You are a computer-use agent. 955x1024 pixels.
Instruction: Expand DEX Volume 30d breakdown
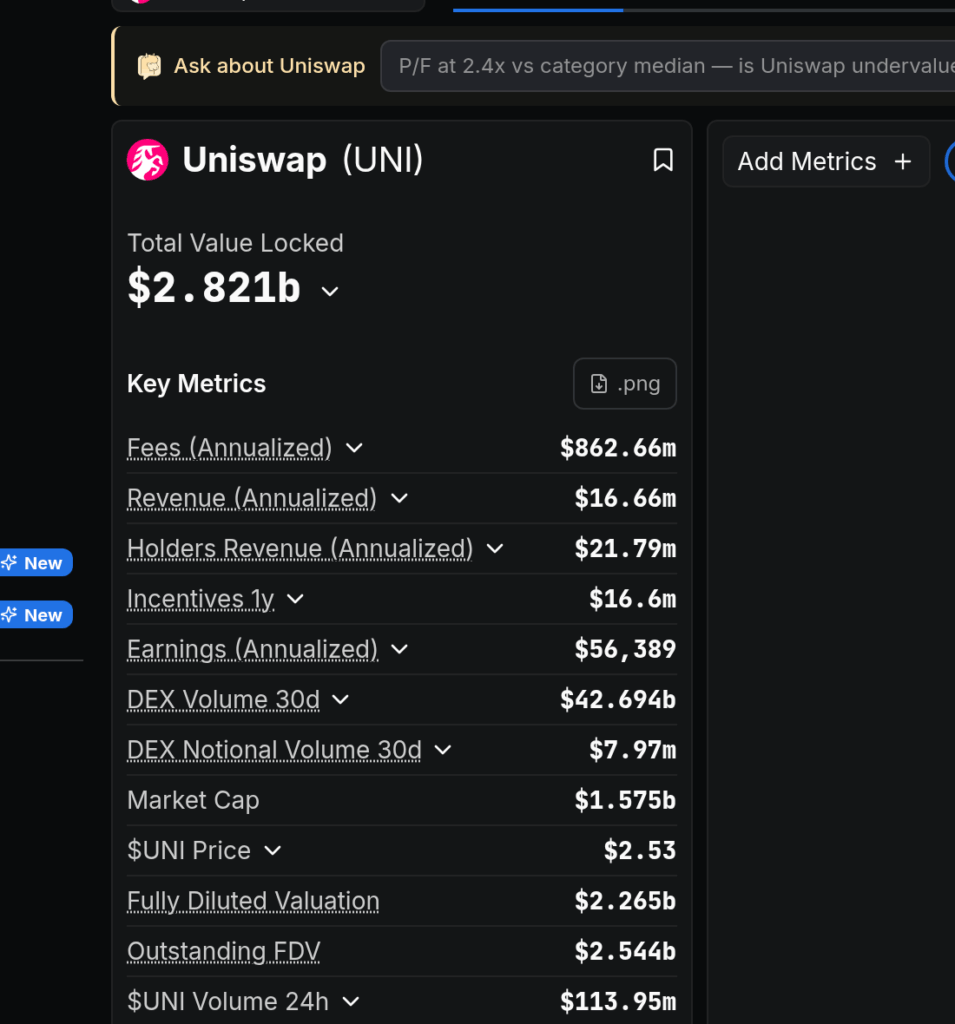coord(340,699)
